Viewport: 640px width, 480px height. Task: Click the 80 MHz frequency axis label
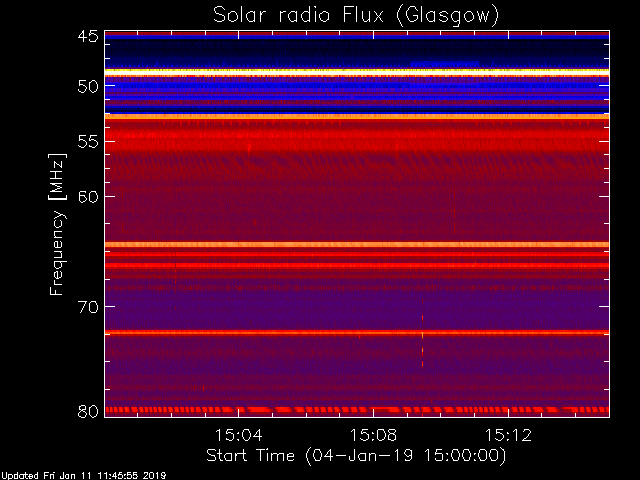click(x=88, y=411)
